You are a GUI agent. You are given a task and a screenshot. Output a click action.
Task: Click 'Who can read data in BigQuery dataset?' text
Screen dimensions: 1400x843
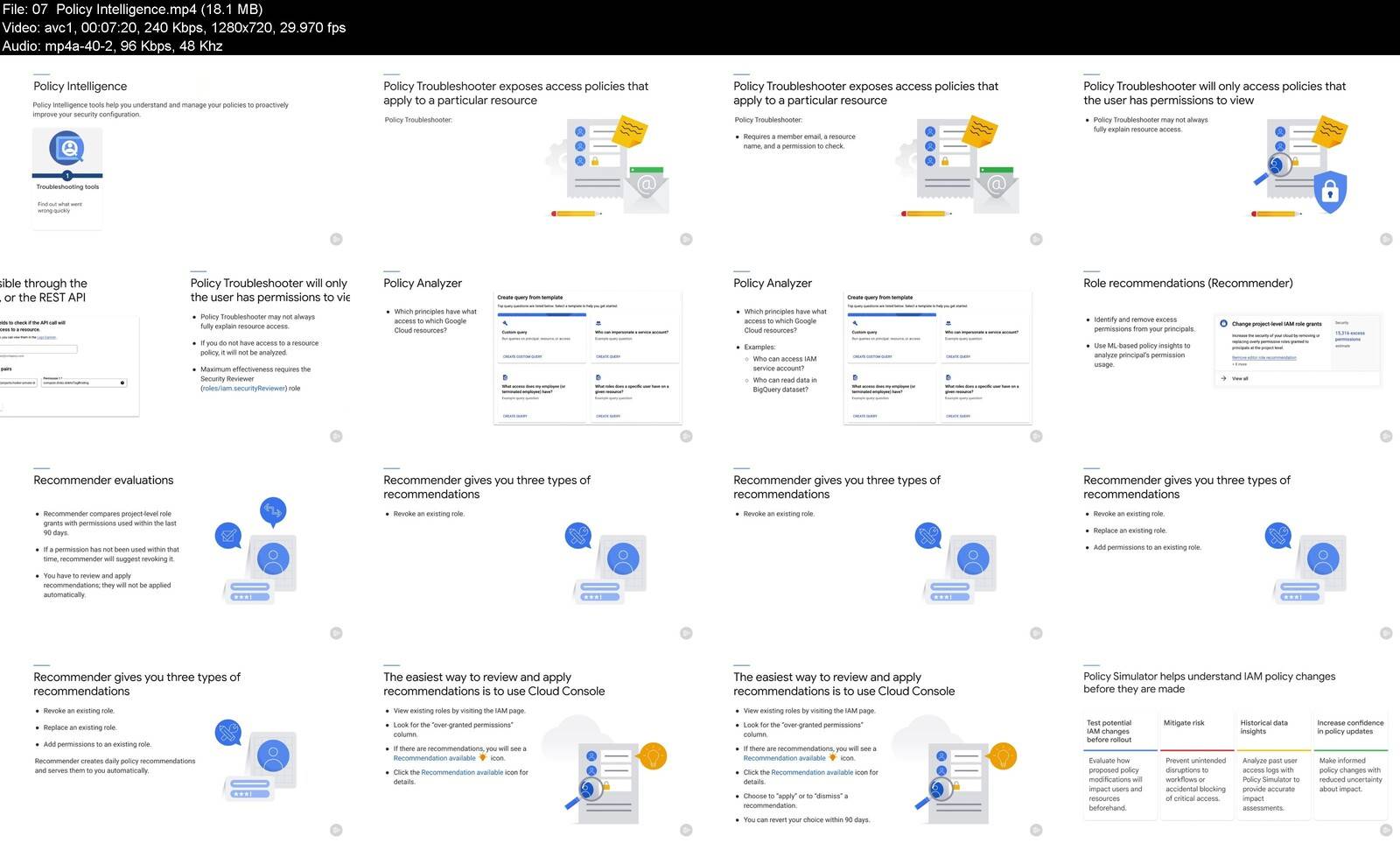click(784, 384)
